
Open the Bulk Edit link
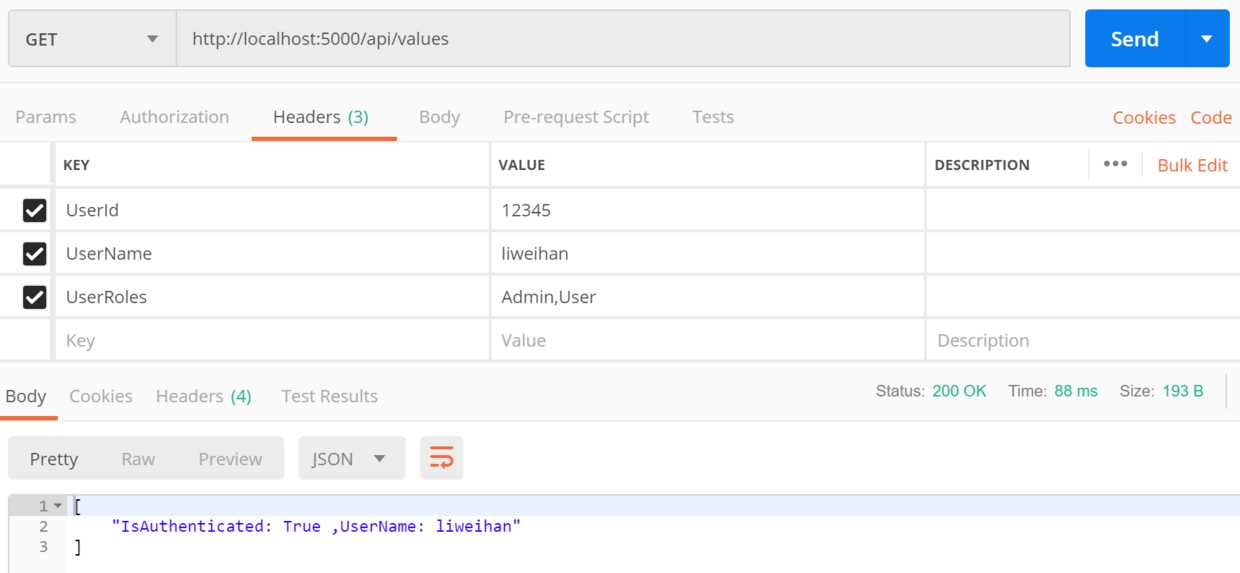(x=1192, y=165)
